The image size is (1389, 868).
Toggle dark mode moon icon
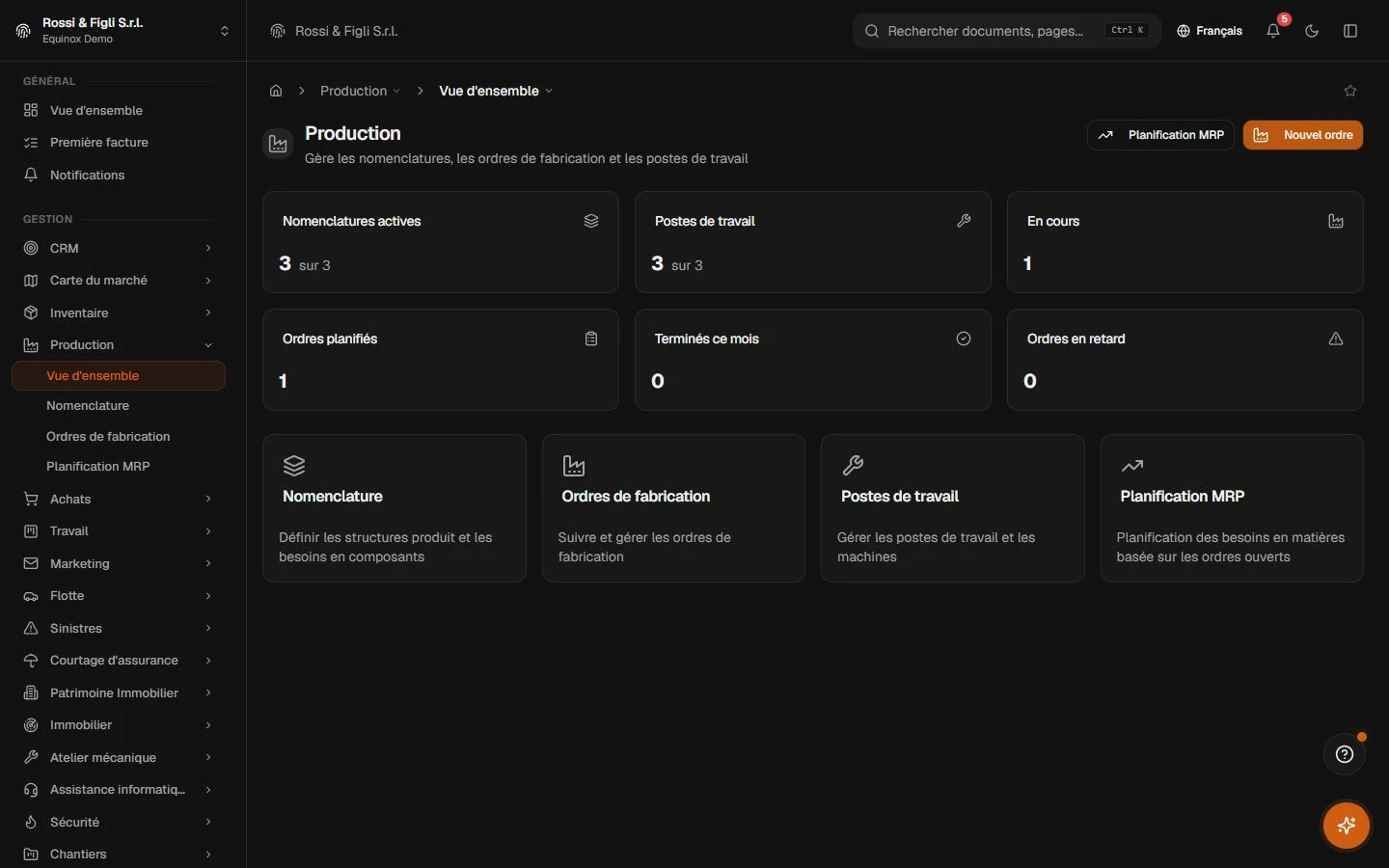click(x=1312, y=31)
